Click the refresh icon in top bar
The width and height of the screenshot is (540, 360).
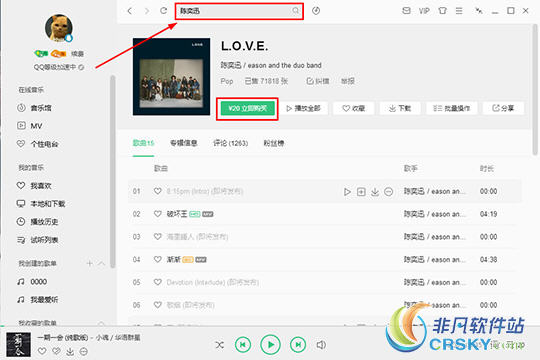[164, 11]
